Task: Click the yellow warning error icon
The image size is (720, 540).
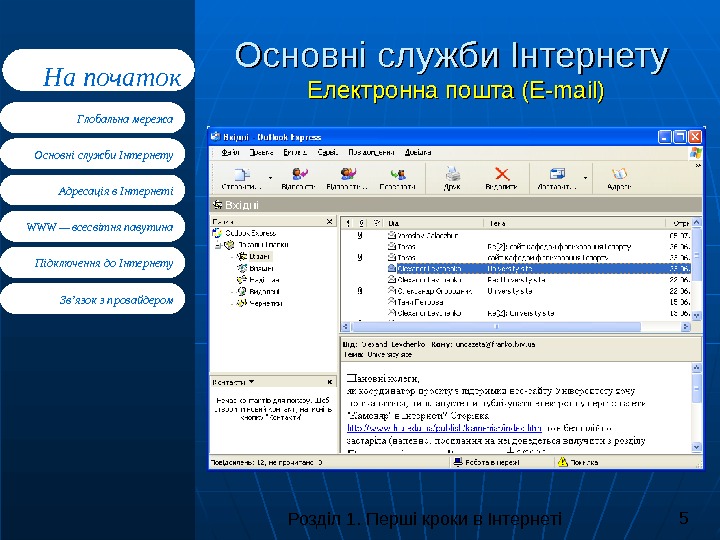Action: point(562,462)
